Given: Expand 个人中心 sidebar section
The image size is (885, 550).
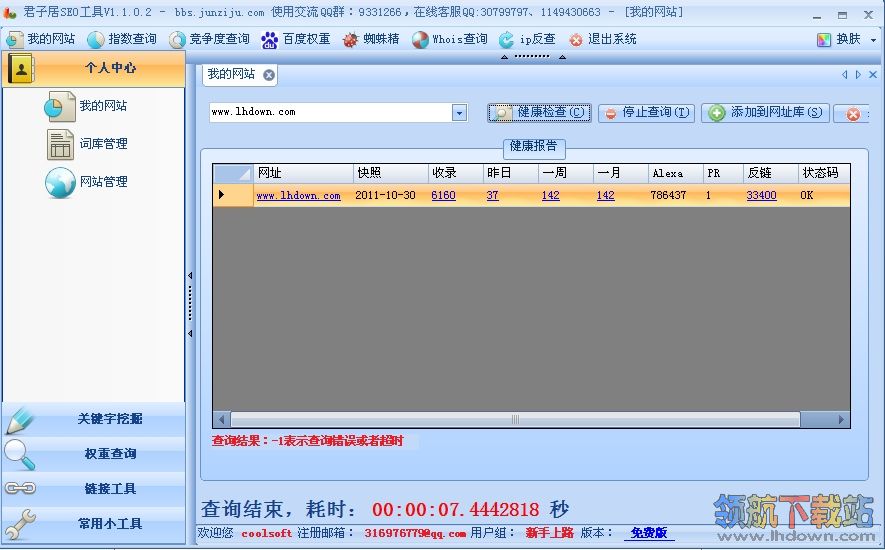Looking at the screenshot, I should (94, 68).
